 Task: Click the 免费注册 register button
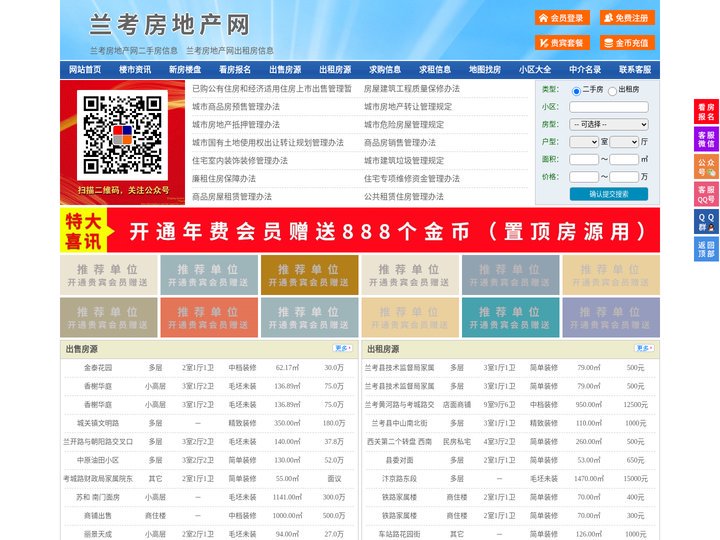pos(627,18)
